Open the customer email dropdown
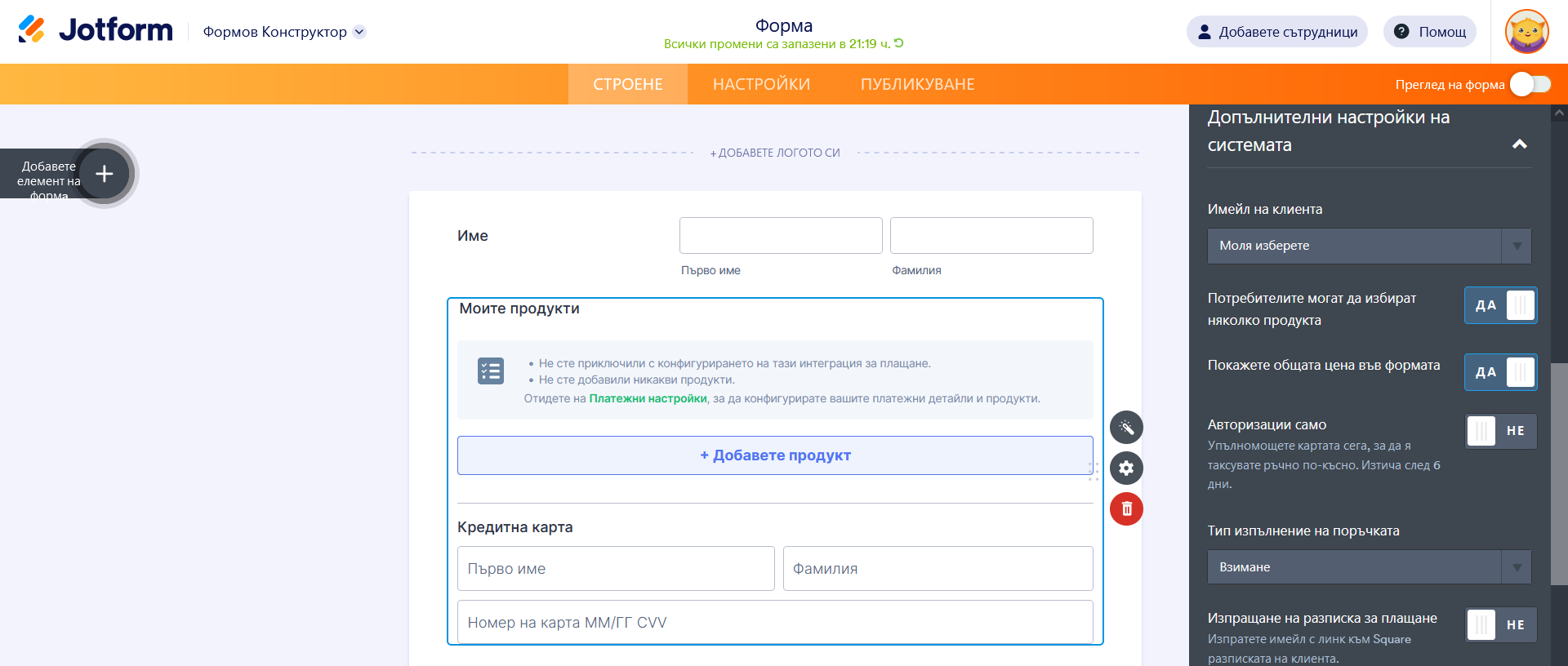This screenshot has height=666, width=1568. [1369, 246]
